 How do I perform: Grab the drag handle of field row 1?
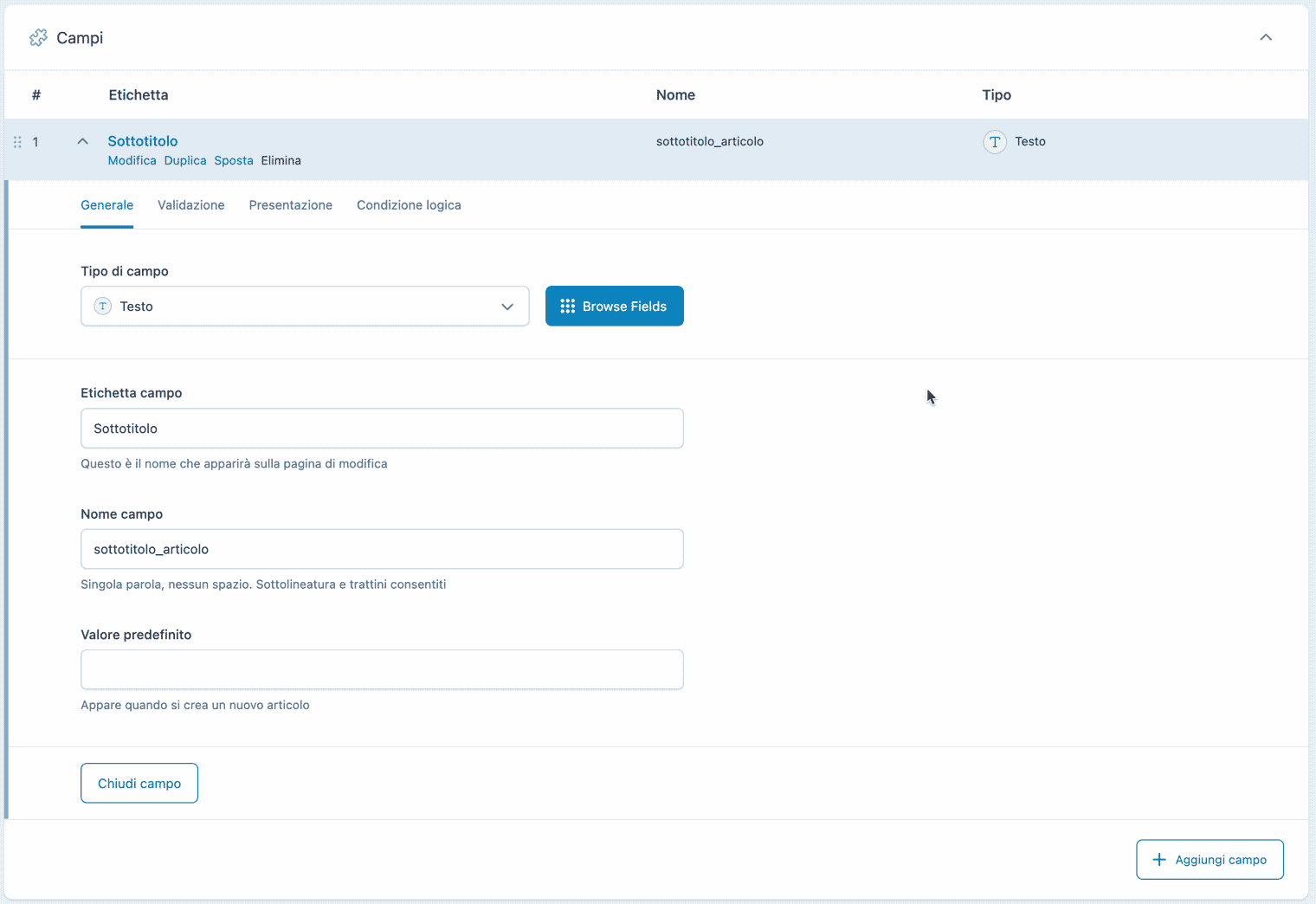click(17, 142)
